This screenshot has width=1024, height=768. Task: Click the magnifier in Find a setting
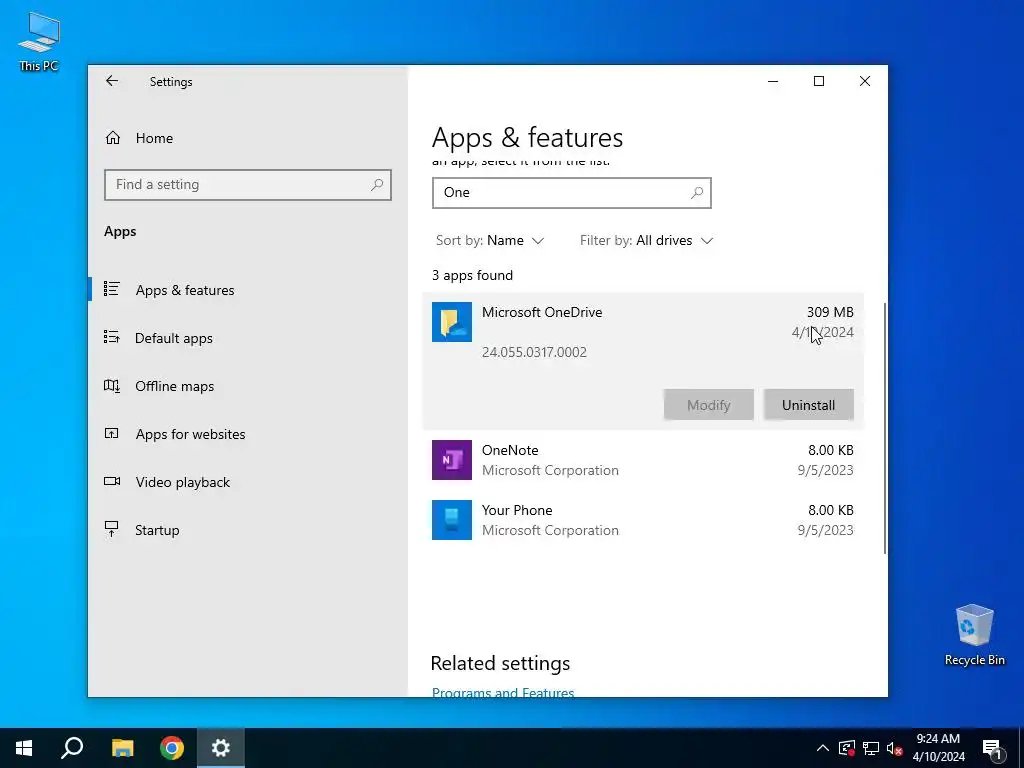coord(377,185)
